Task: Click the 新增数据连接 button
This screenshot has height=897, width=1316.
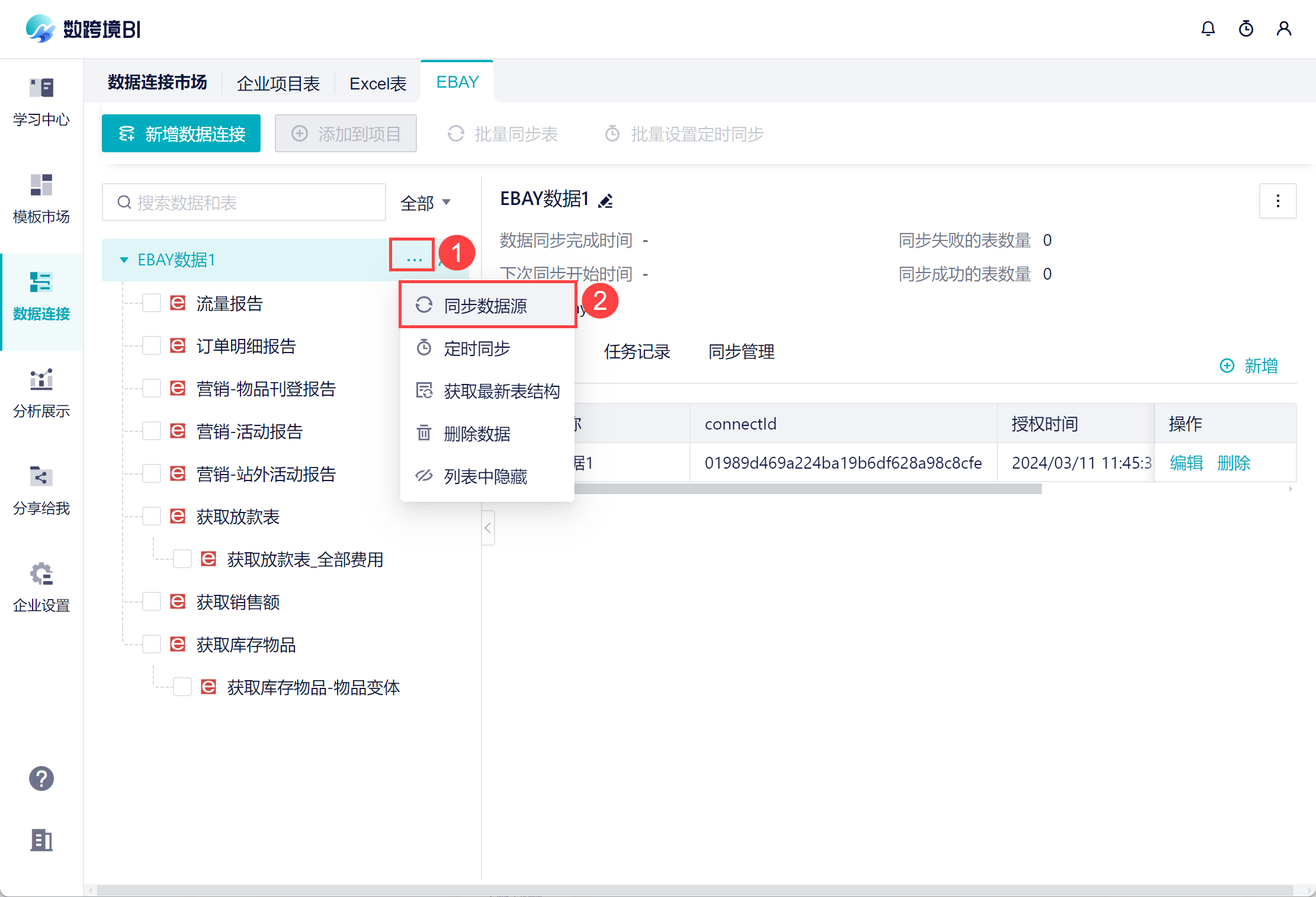Action: tap(181, 134)
